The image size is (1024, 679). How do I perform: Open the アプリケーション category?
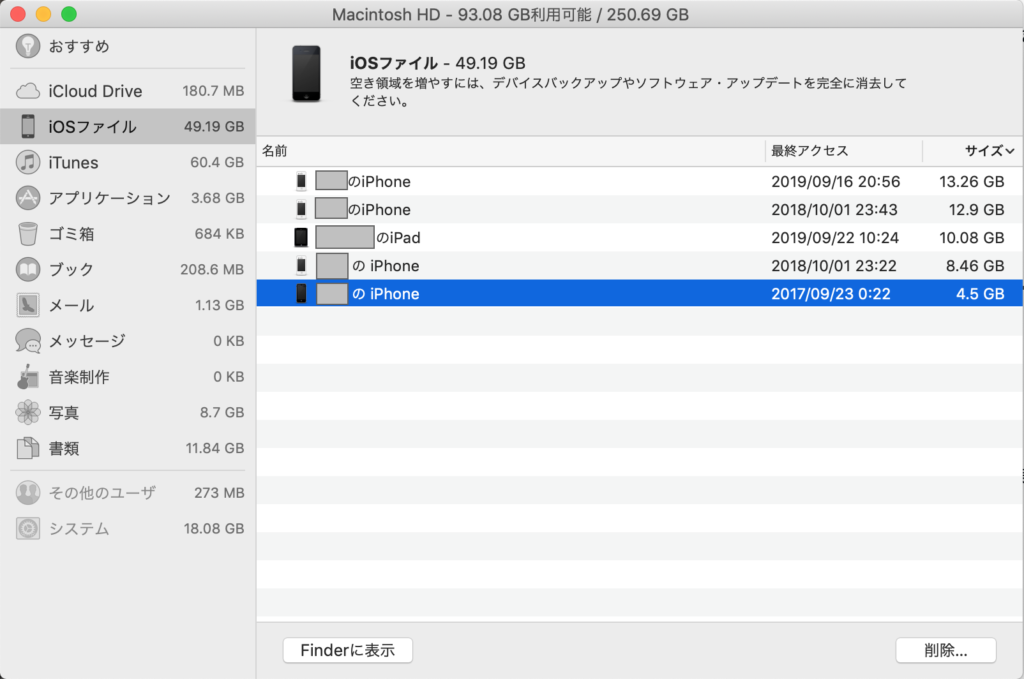128,198
